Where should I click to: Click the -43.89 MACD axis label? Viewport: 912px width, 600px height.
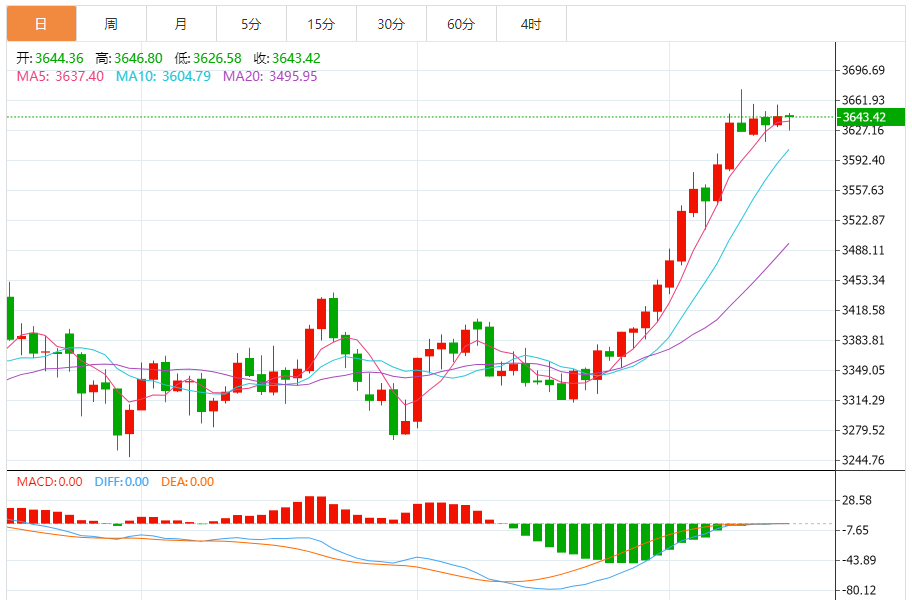pos(858,560)
